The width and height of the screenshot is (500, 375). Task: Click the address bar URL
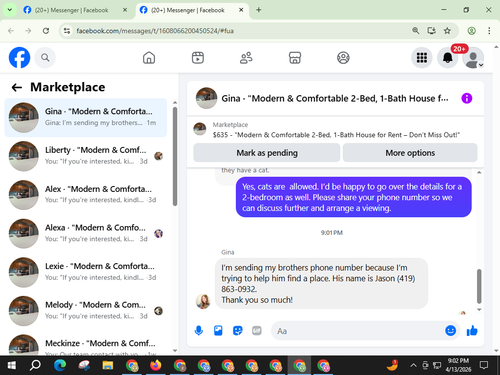pos(155,31)
